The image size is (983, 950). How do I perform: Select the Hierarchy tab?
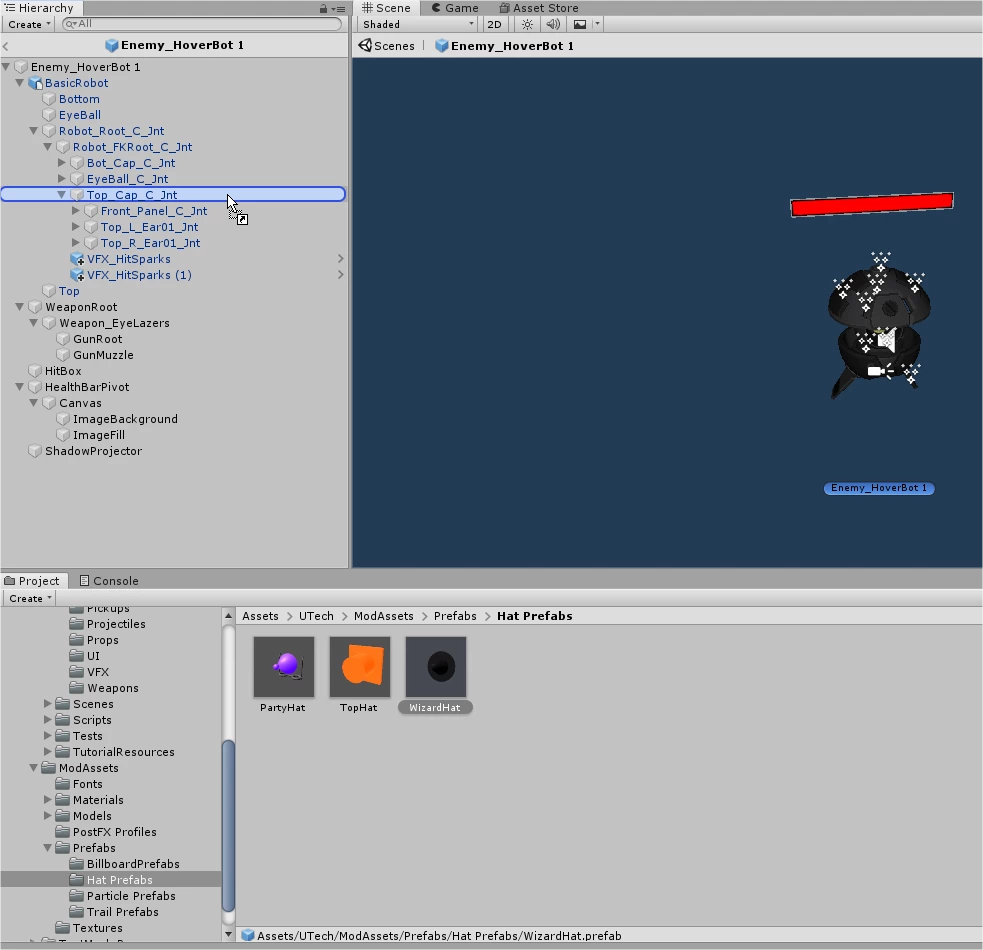(39, 8)
